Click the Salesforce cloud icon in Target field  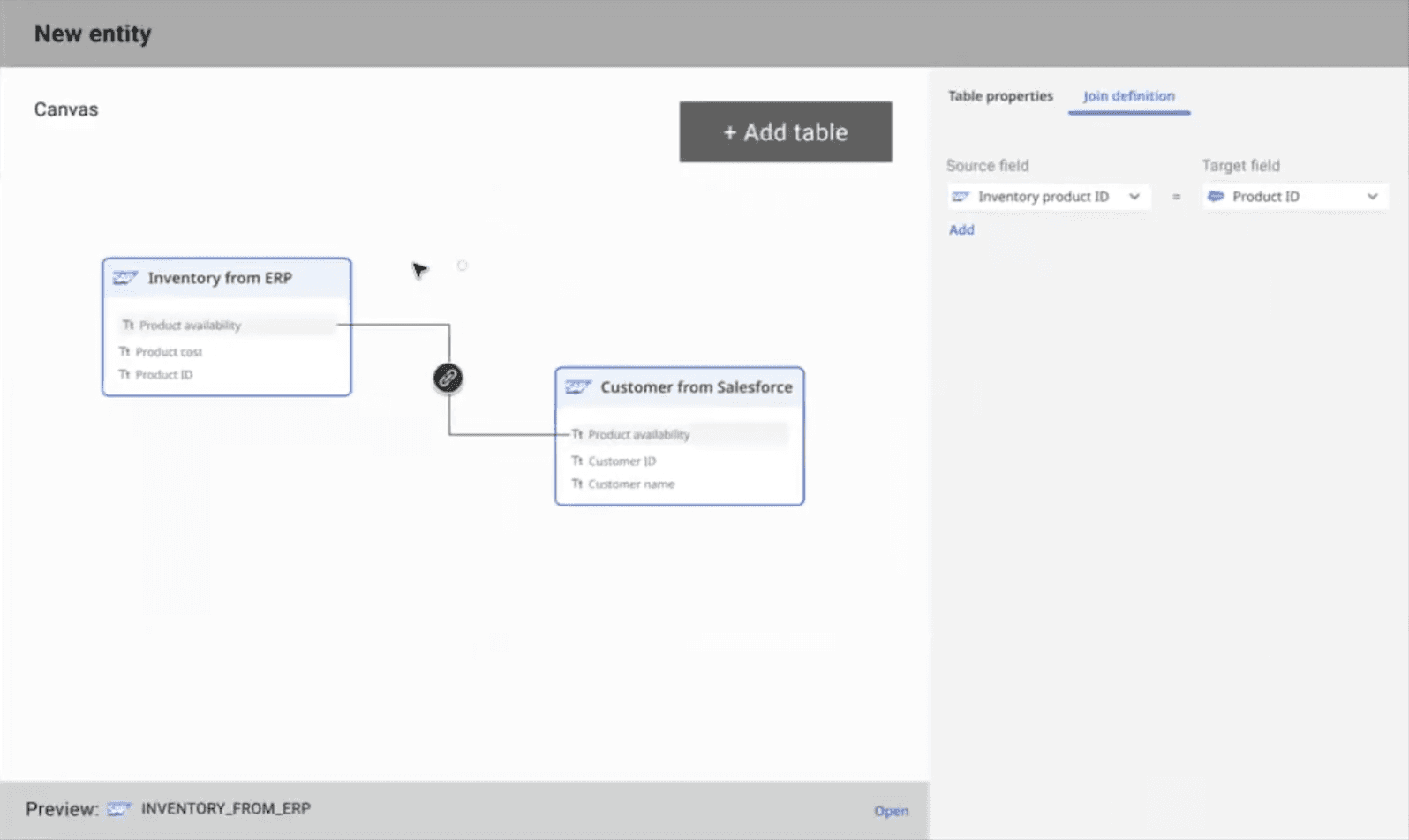[1216, 196]
